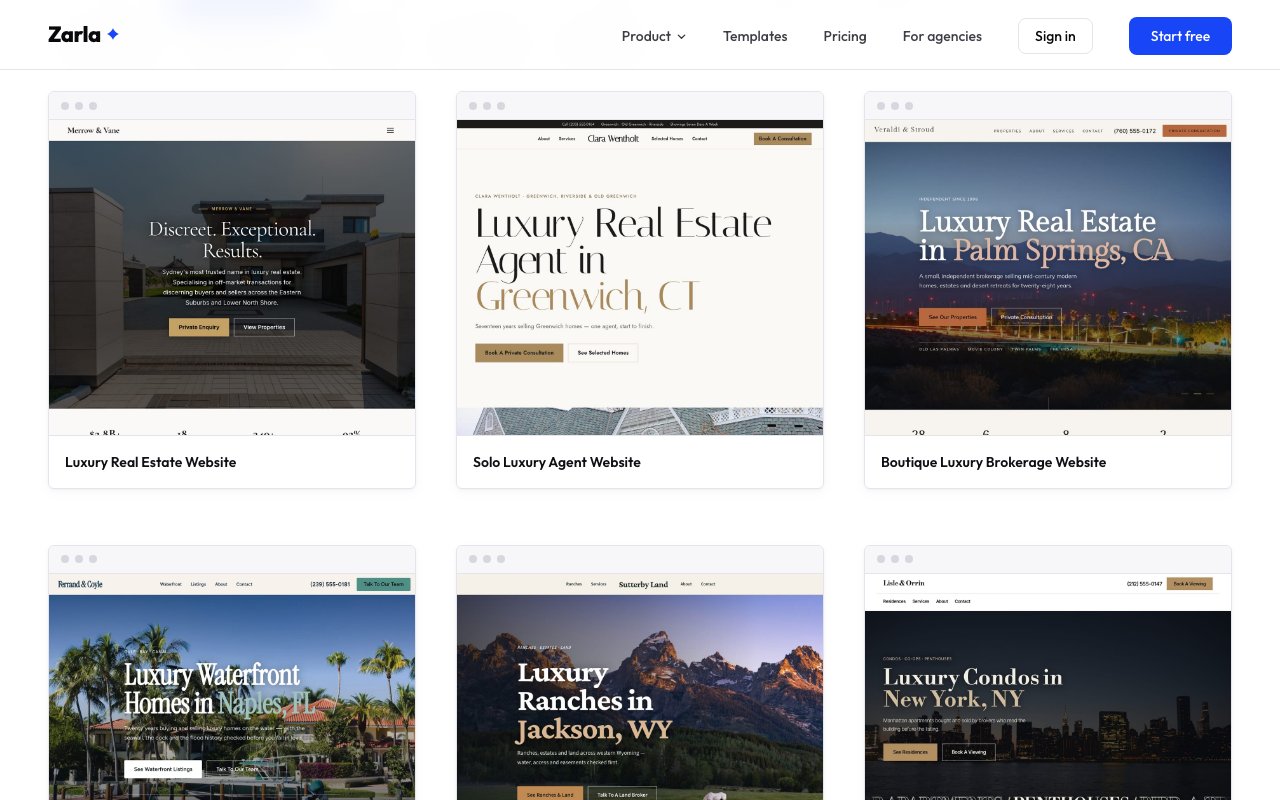The width and height of the screenshot is (1280, 800).
Task: Open the Luxury Real Estate Website title link
Action: pos(151,462)
